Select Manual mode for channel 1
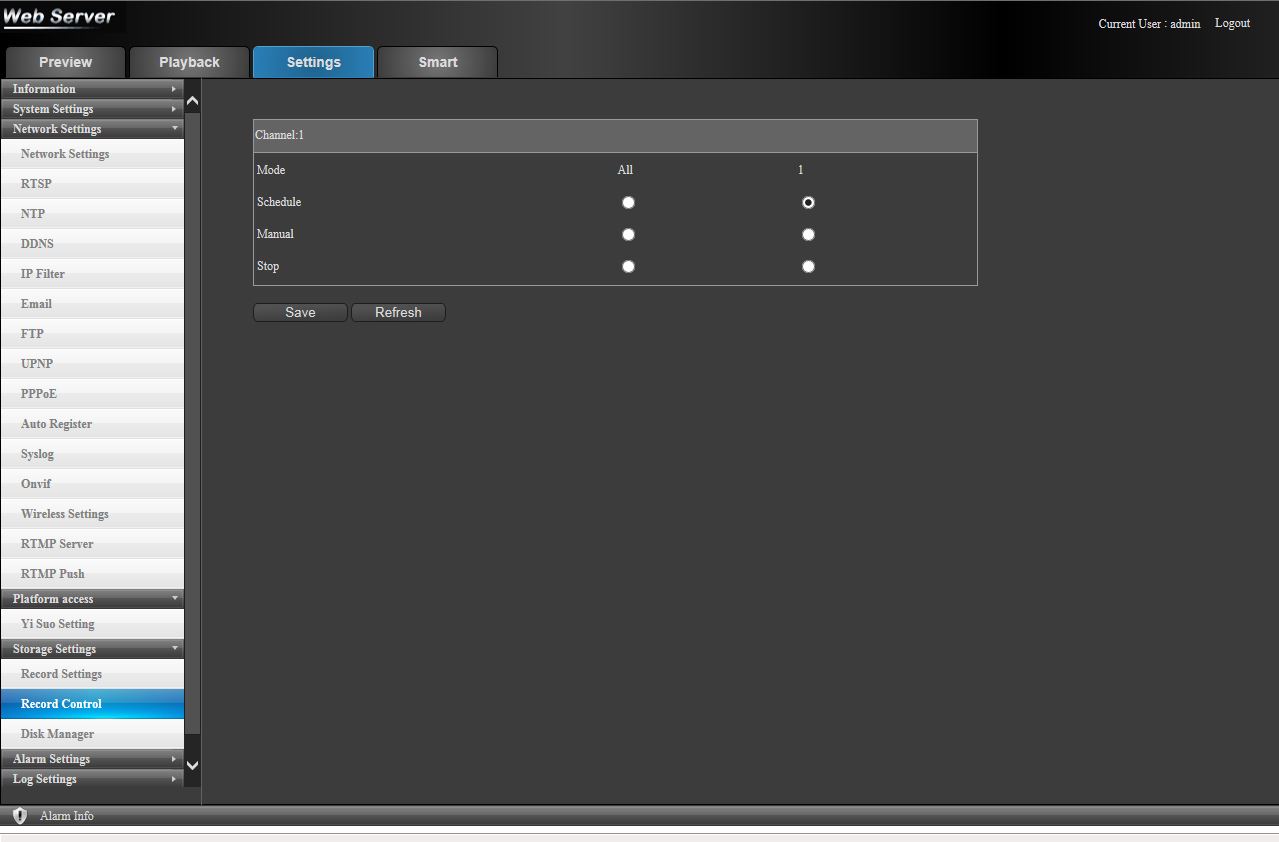Viewport: 1279px width, 842px height. point(808,235)
